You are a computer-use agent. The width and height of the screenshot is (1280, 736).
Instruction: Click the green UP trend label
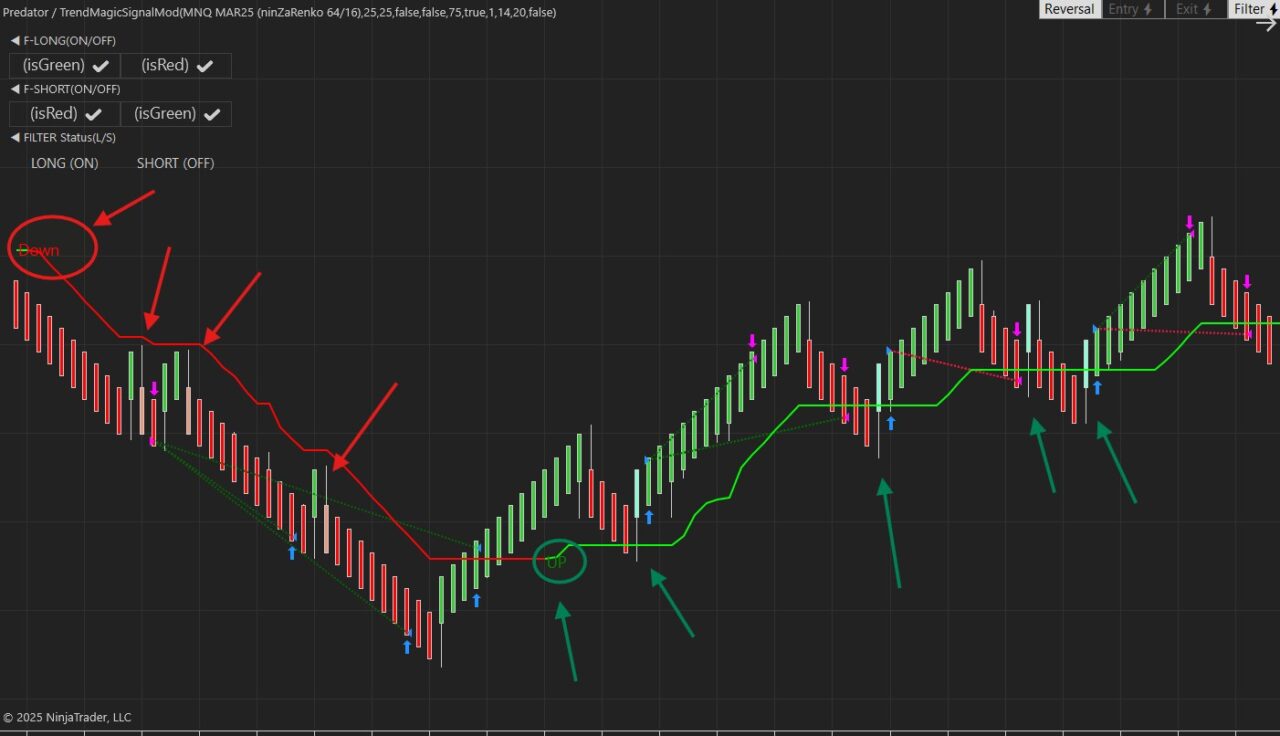pos(556,562)
